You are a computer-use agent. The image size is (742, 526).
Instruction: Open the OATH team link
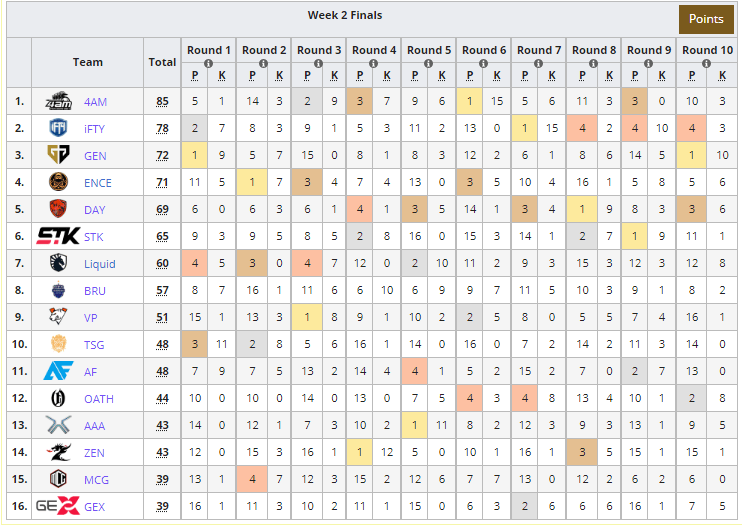[x=99, y=399]
